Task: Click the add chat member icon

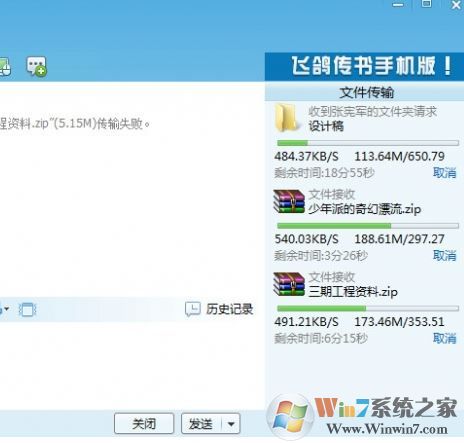Action: tap(36, 66)
